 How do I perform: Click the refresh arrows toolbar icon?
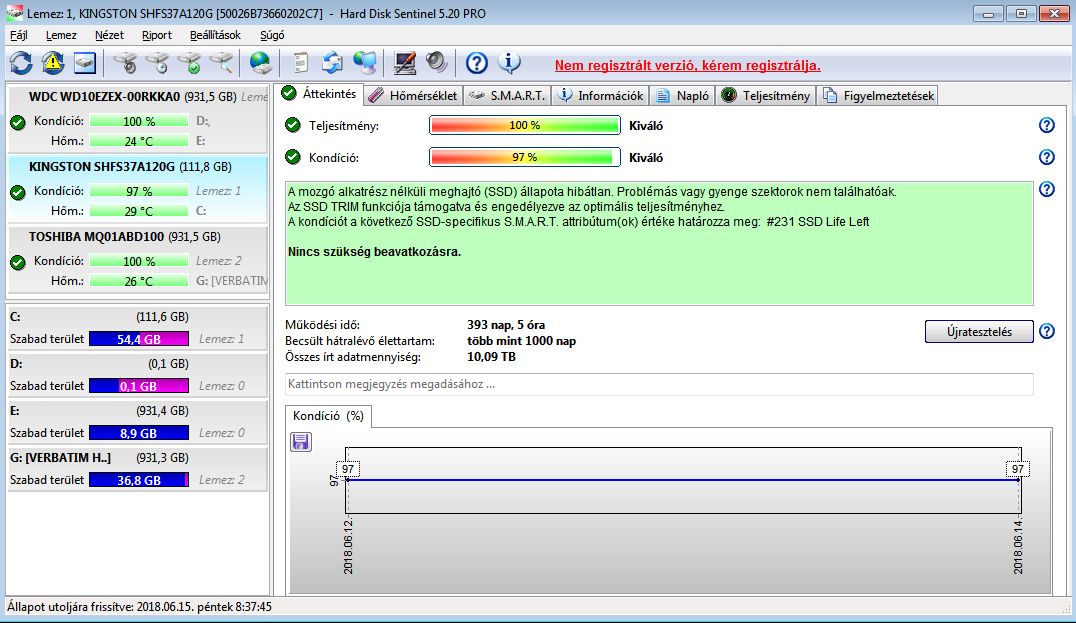(21, 63)
